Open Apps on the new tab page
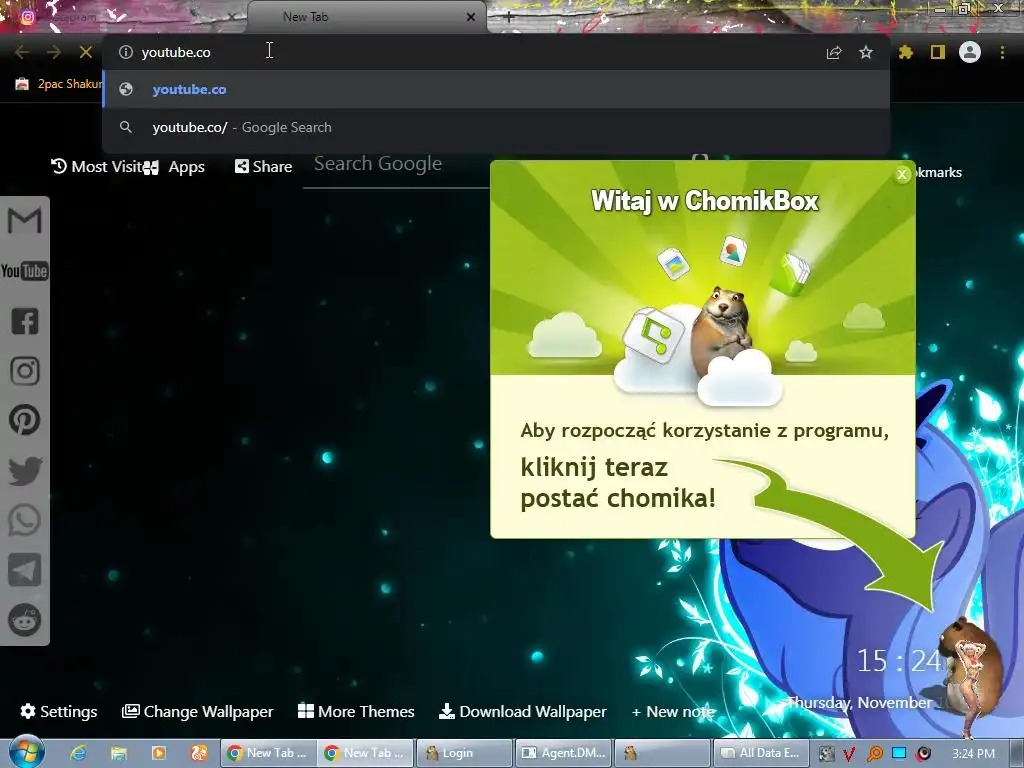 [x=174, y=167]
